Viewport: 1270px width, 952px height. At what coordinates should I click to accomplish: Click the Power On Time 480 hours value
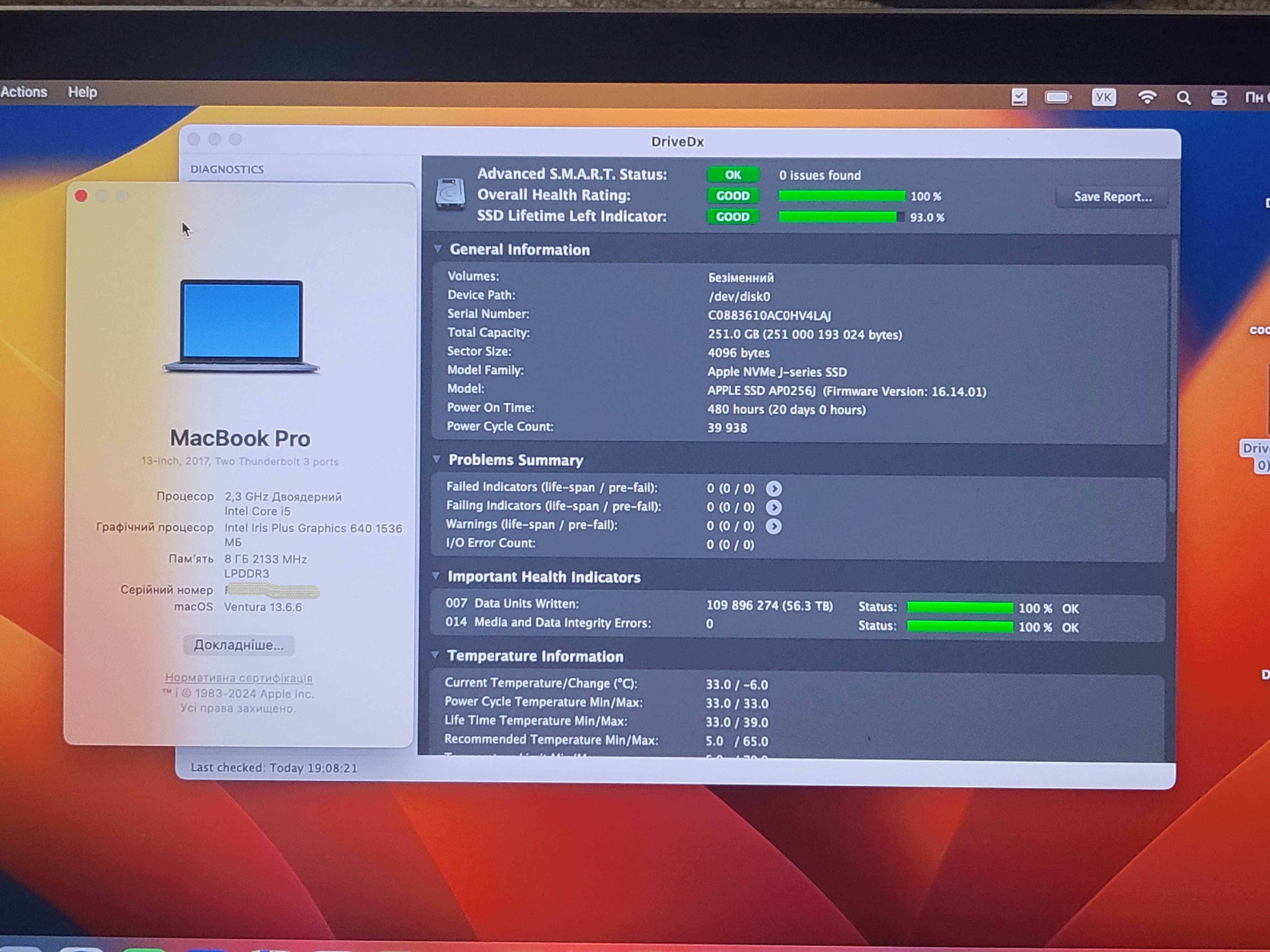pos(786,410)
